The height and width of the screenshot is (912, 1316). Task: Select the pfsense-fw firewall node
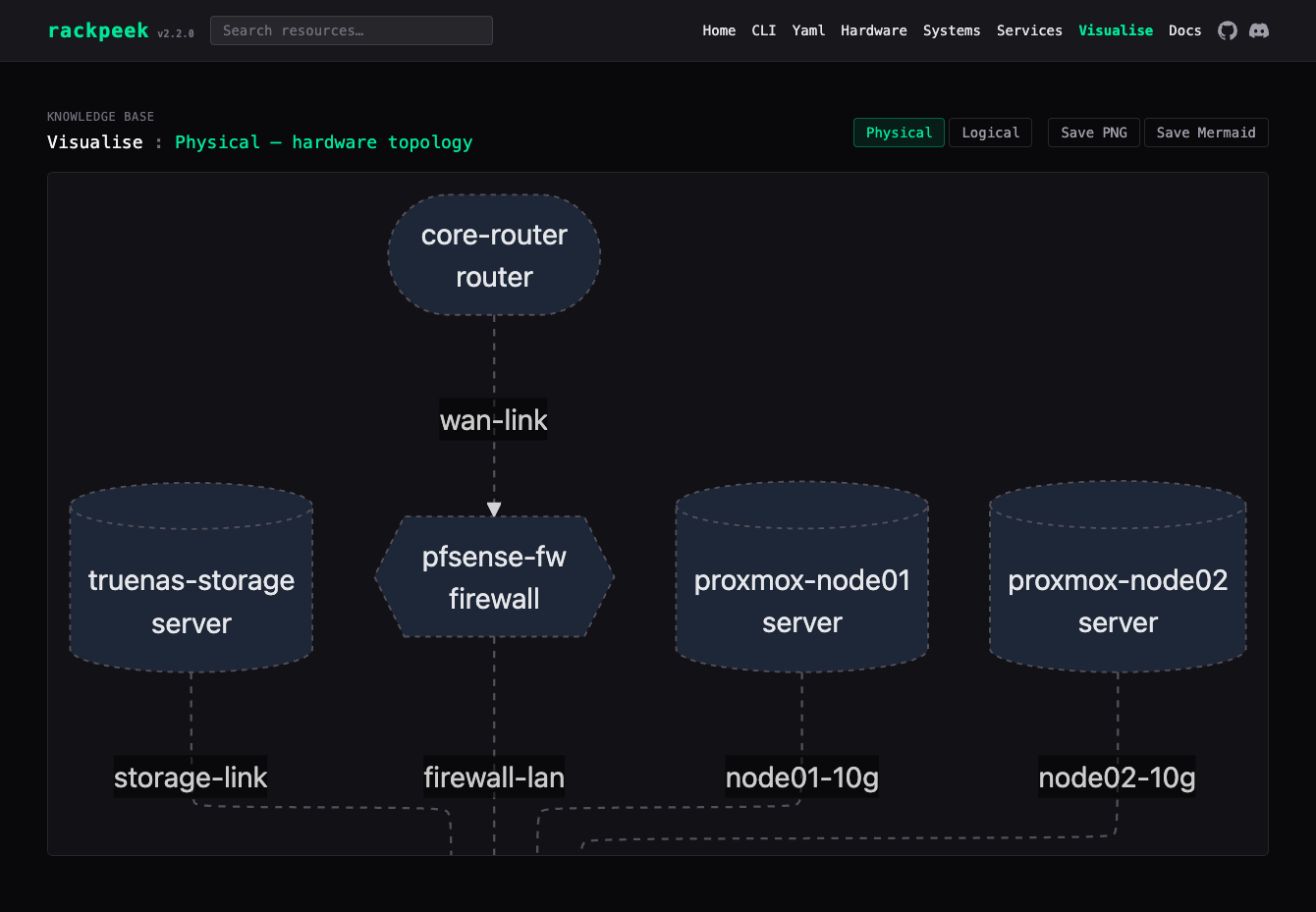(x=494, y=577)
